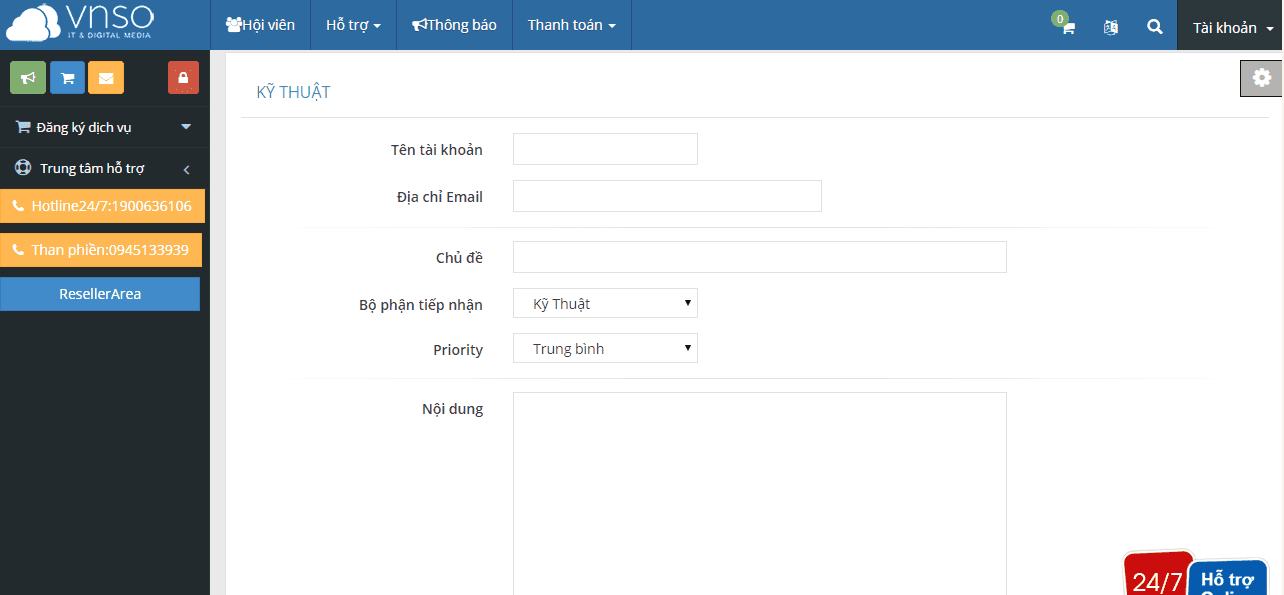This screenshot has width=1284, height=595.
Task: Click the Nội dung label
Action: point(453,409)
